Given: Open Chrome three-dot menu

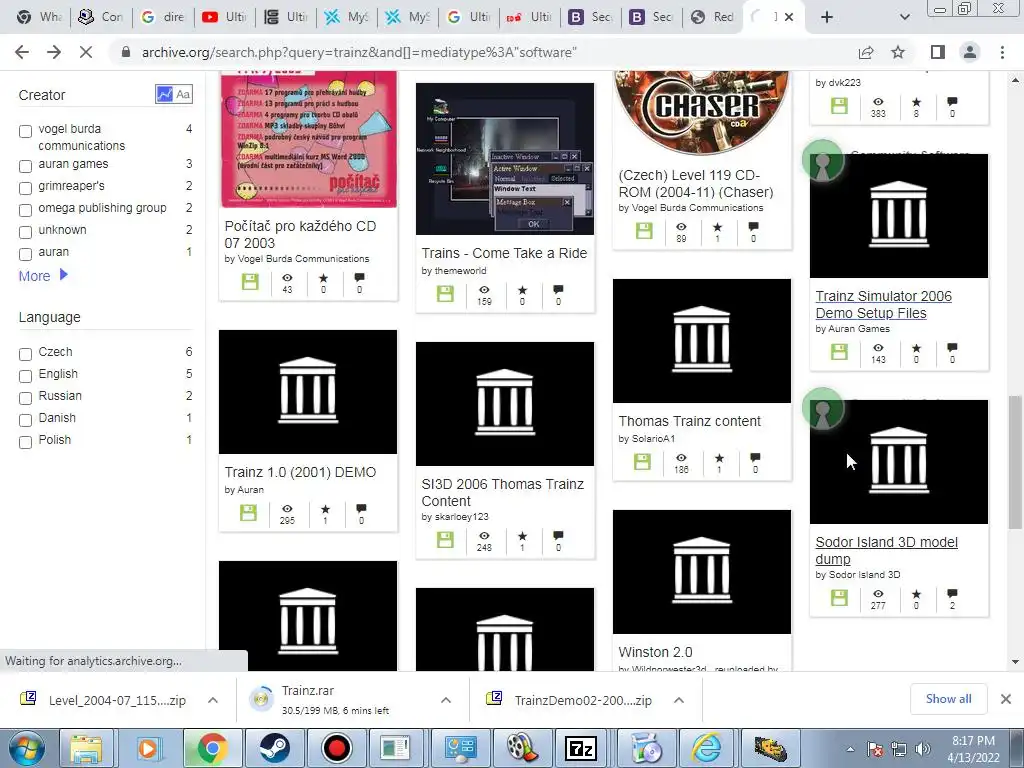Looking at the screenshot, I should (1002, 52).
